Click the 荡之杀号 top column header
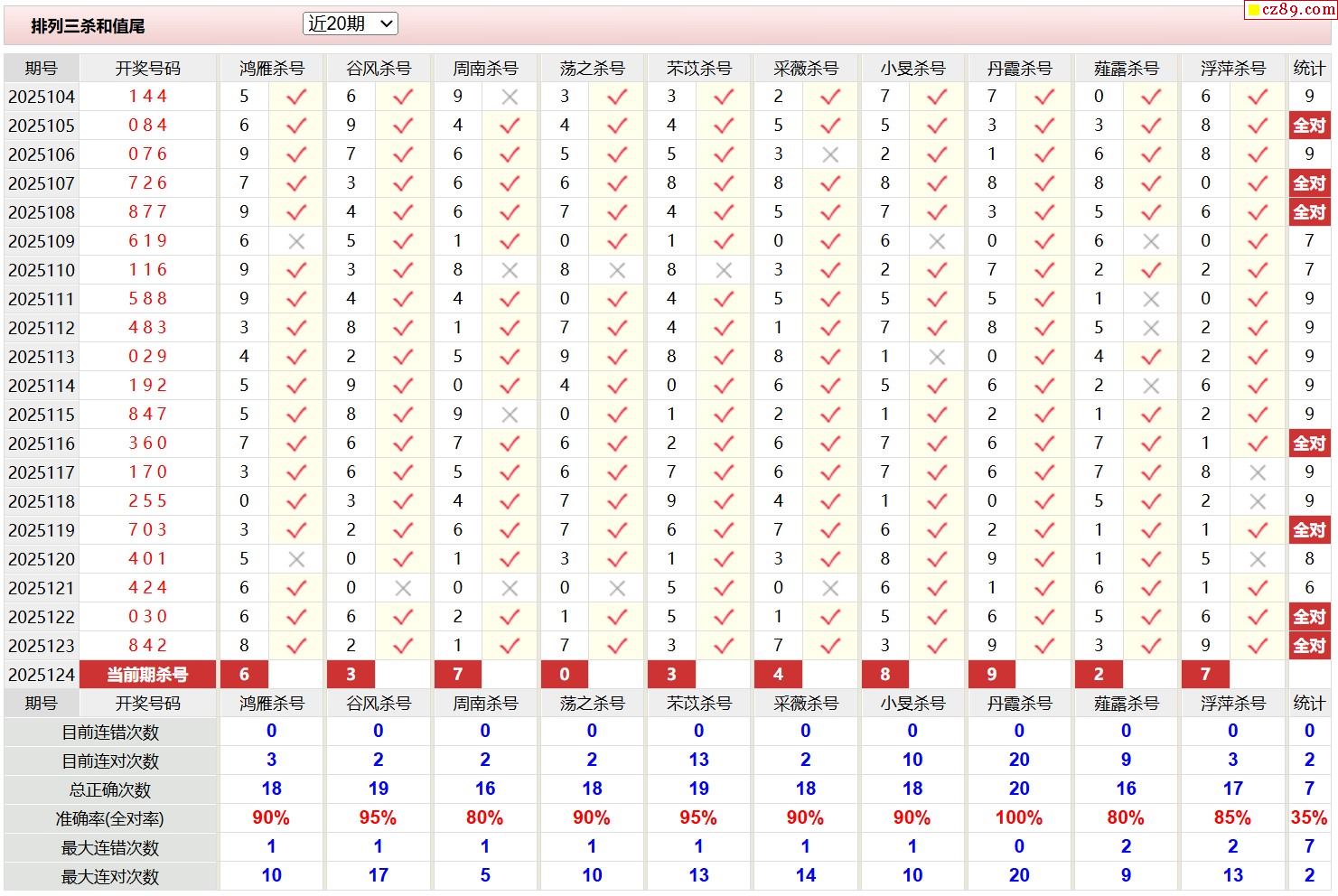This screenshot has height=896, width=1338. (592, 69)
